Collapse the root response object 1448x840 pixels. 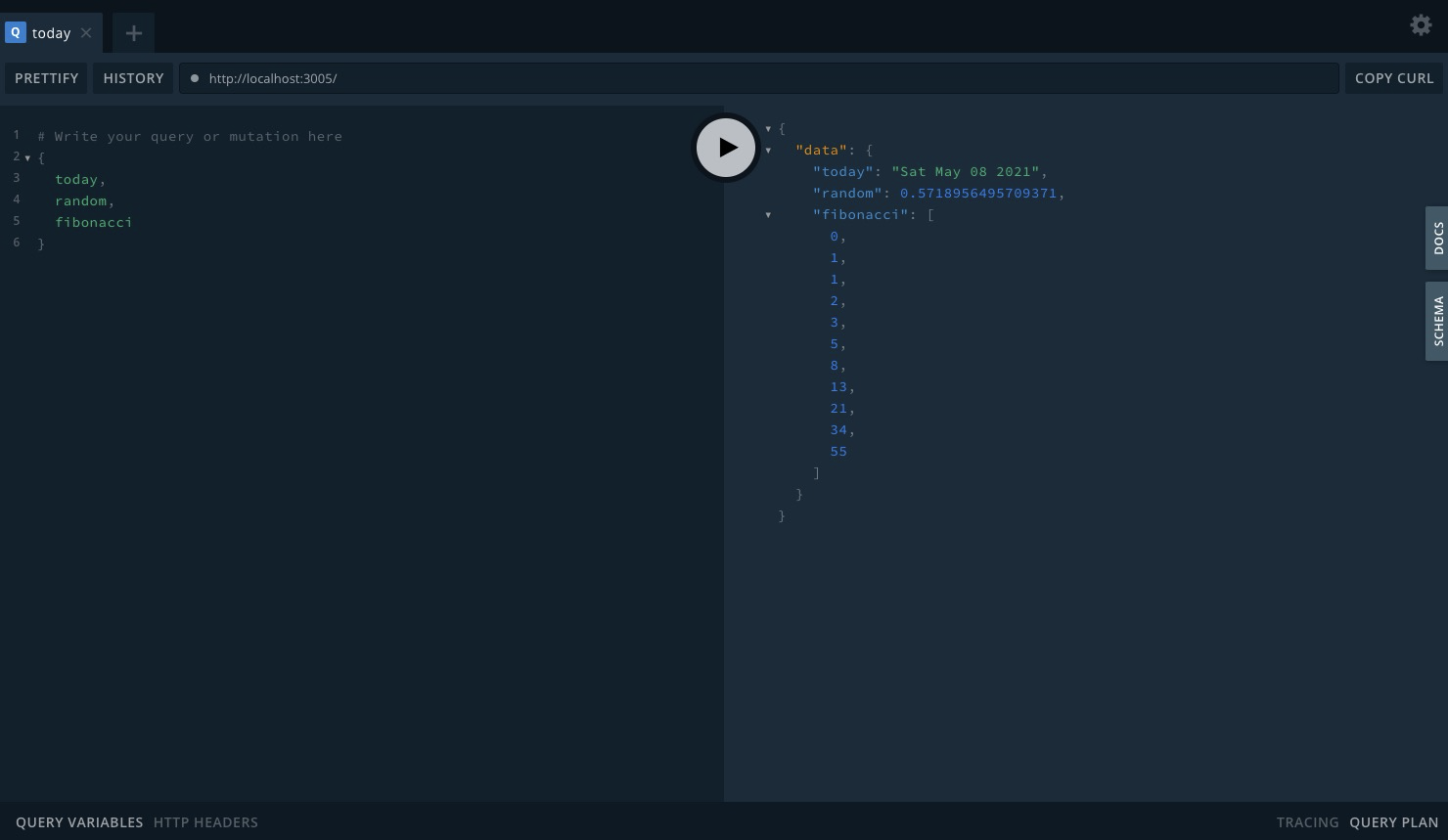click(768, 129)
